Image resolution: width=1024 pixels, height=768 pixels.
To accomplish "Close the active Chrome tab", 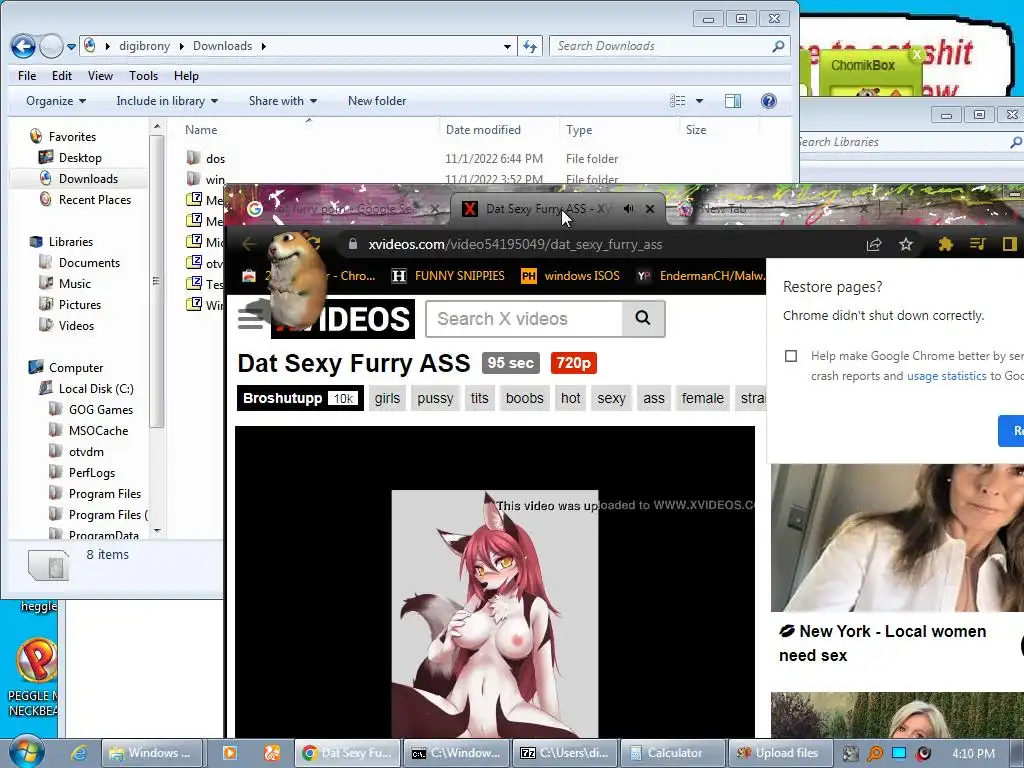I will click(650, 209).
